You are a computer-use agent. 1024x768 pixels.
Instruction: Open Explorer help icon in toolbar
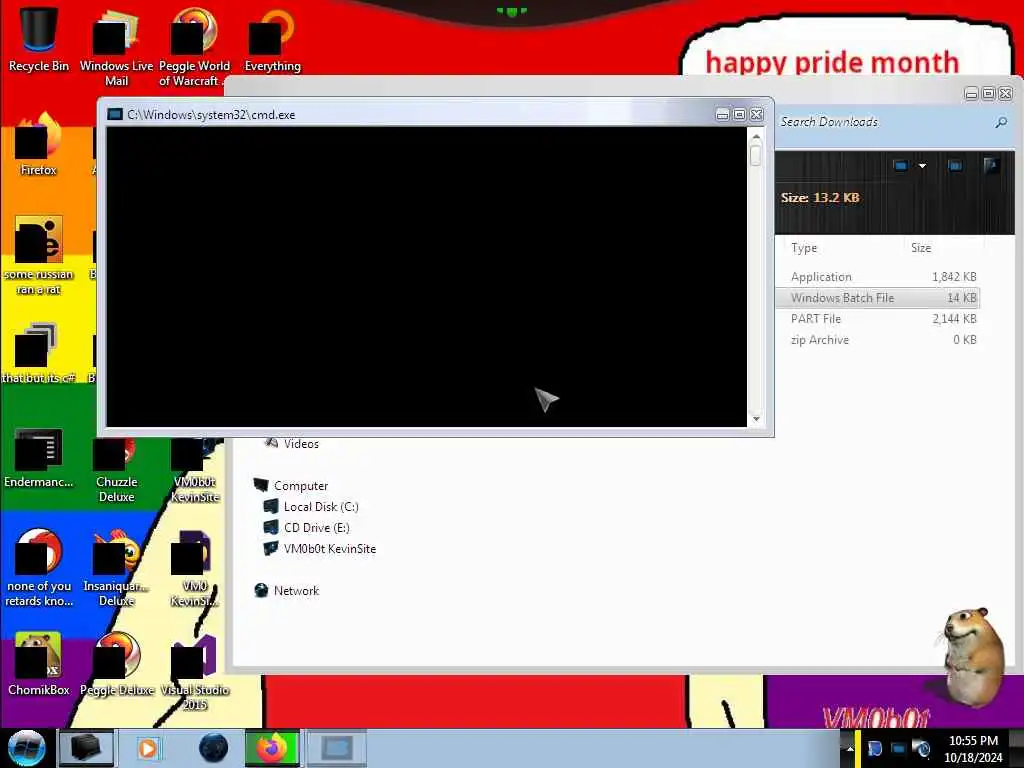click(991, 166)
